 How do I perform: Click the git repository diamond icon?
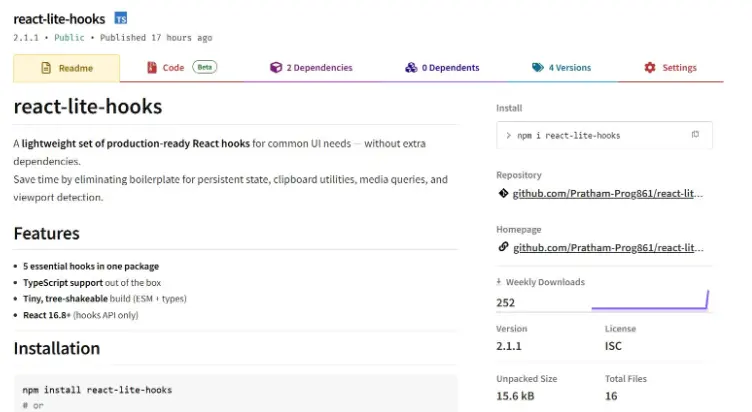click(503, 193)
